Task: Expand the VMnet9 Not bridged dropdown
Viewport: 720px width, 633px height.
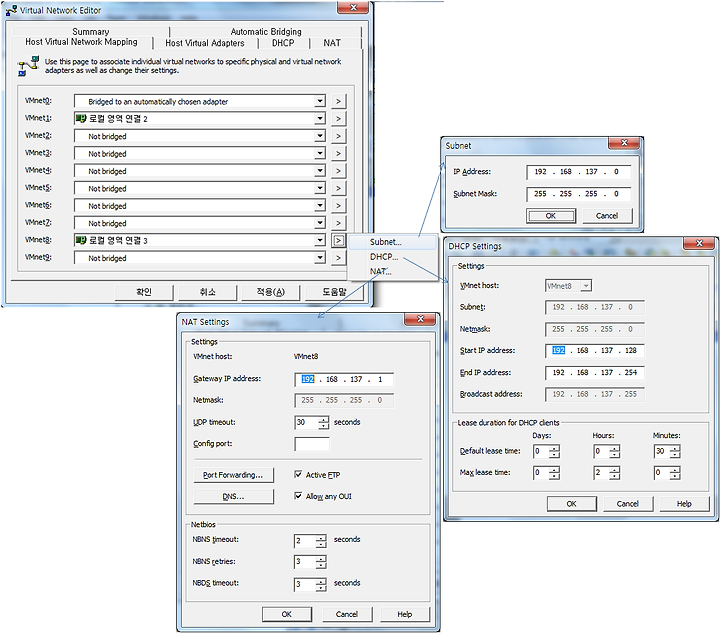Action: coord(320,258)
